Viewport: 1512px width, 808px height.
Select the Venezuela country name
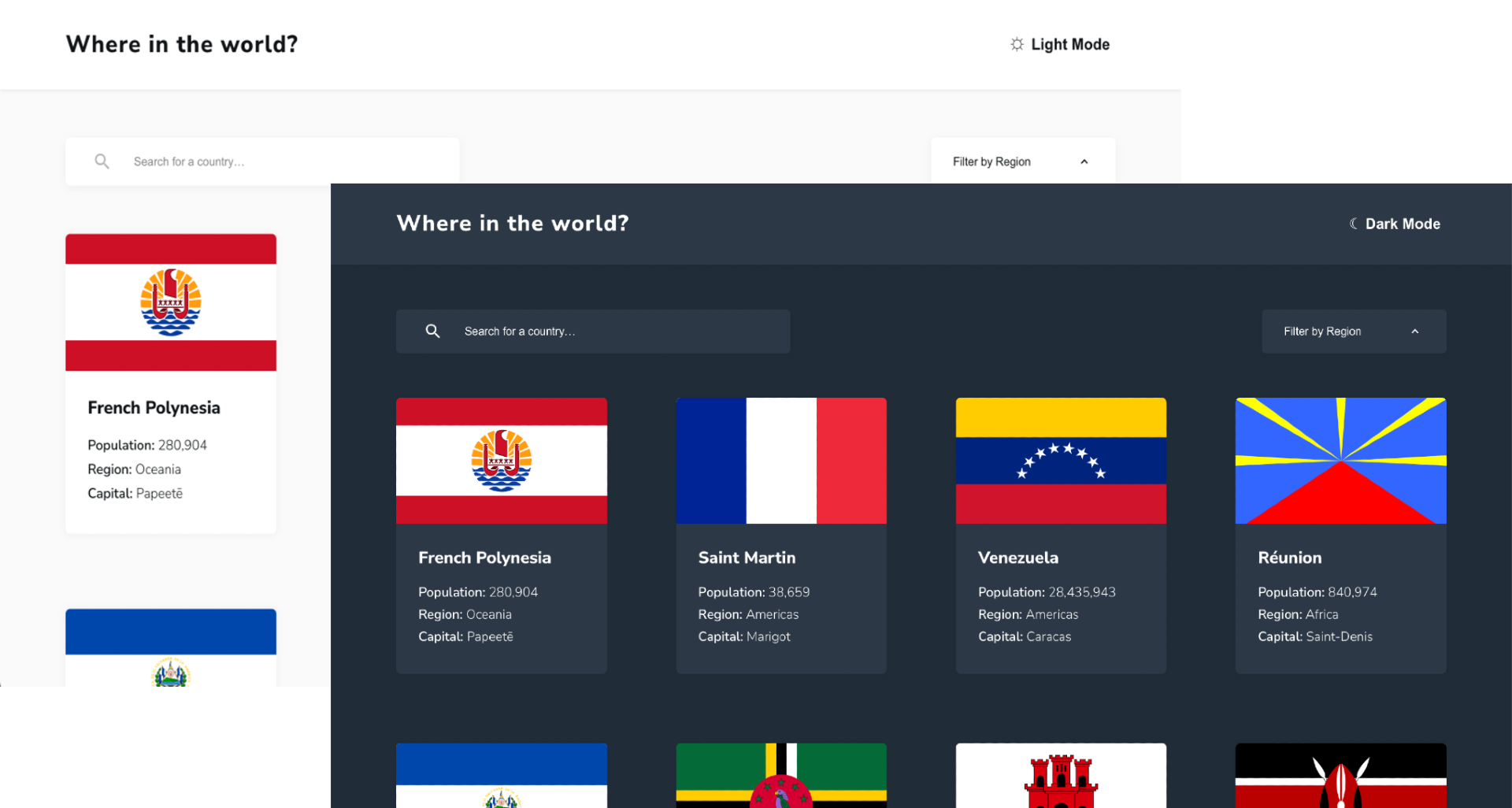click(1018, 558)
